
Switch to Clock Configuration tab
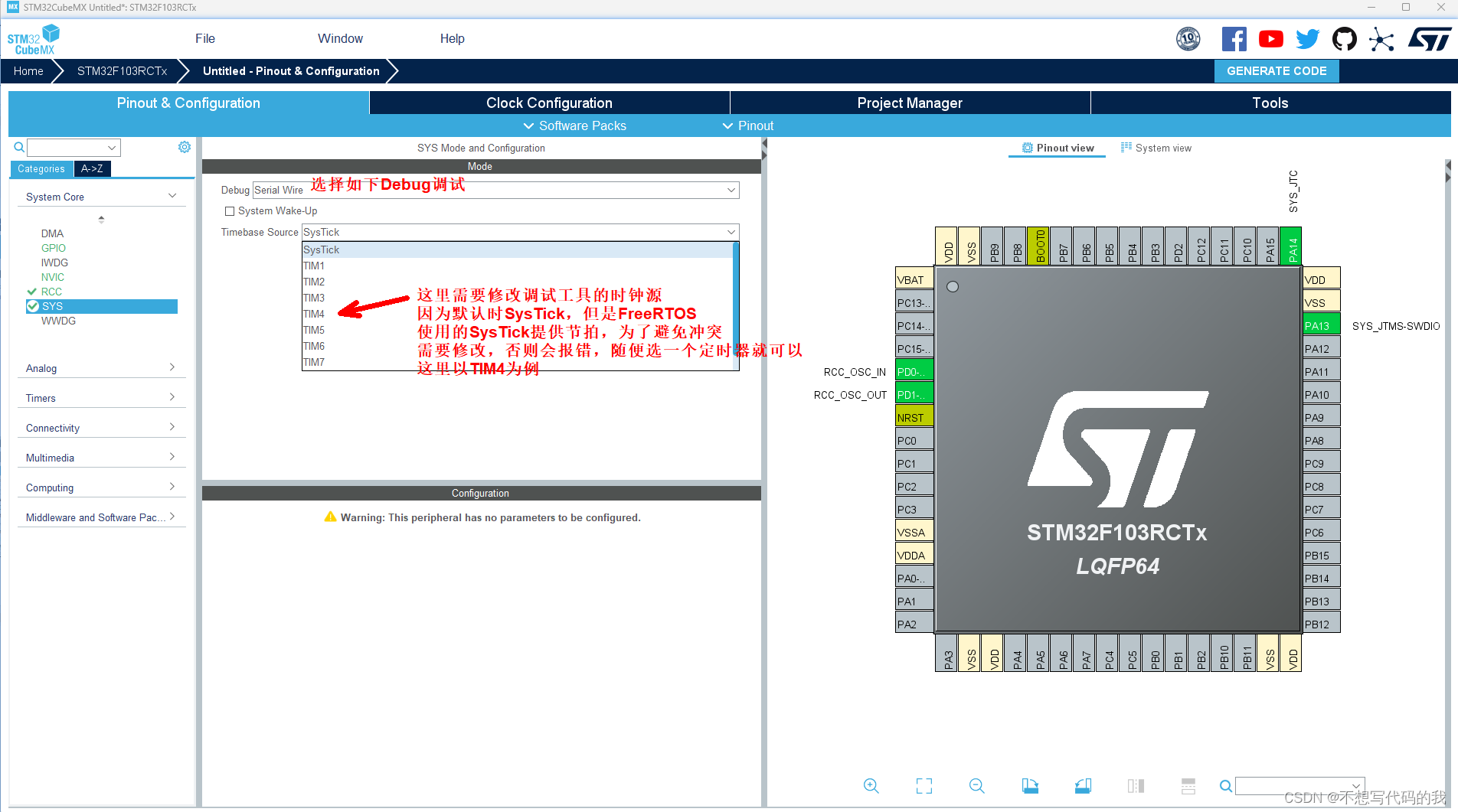549,103
